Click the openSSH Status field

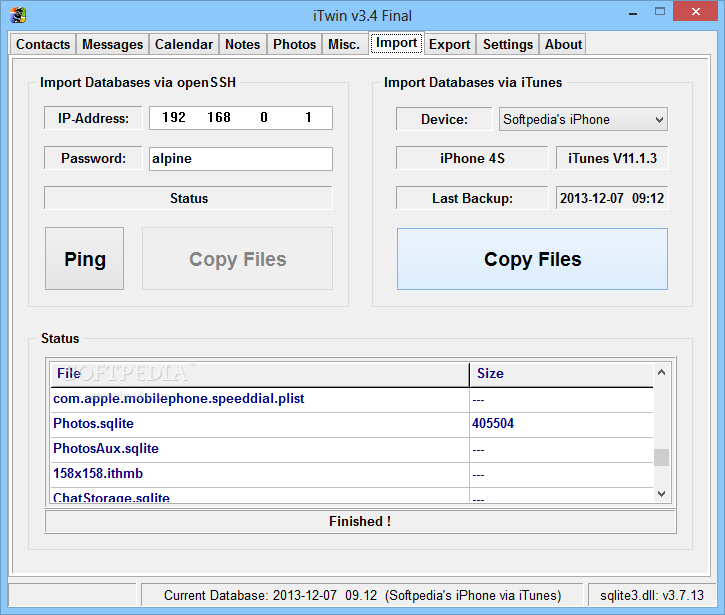click(x=188, y=198)
